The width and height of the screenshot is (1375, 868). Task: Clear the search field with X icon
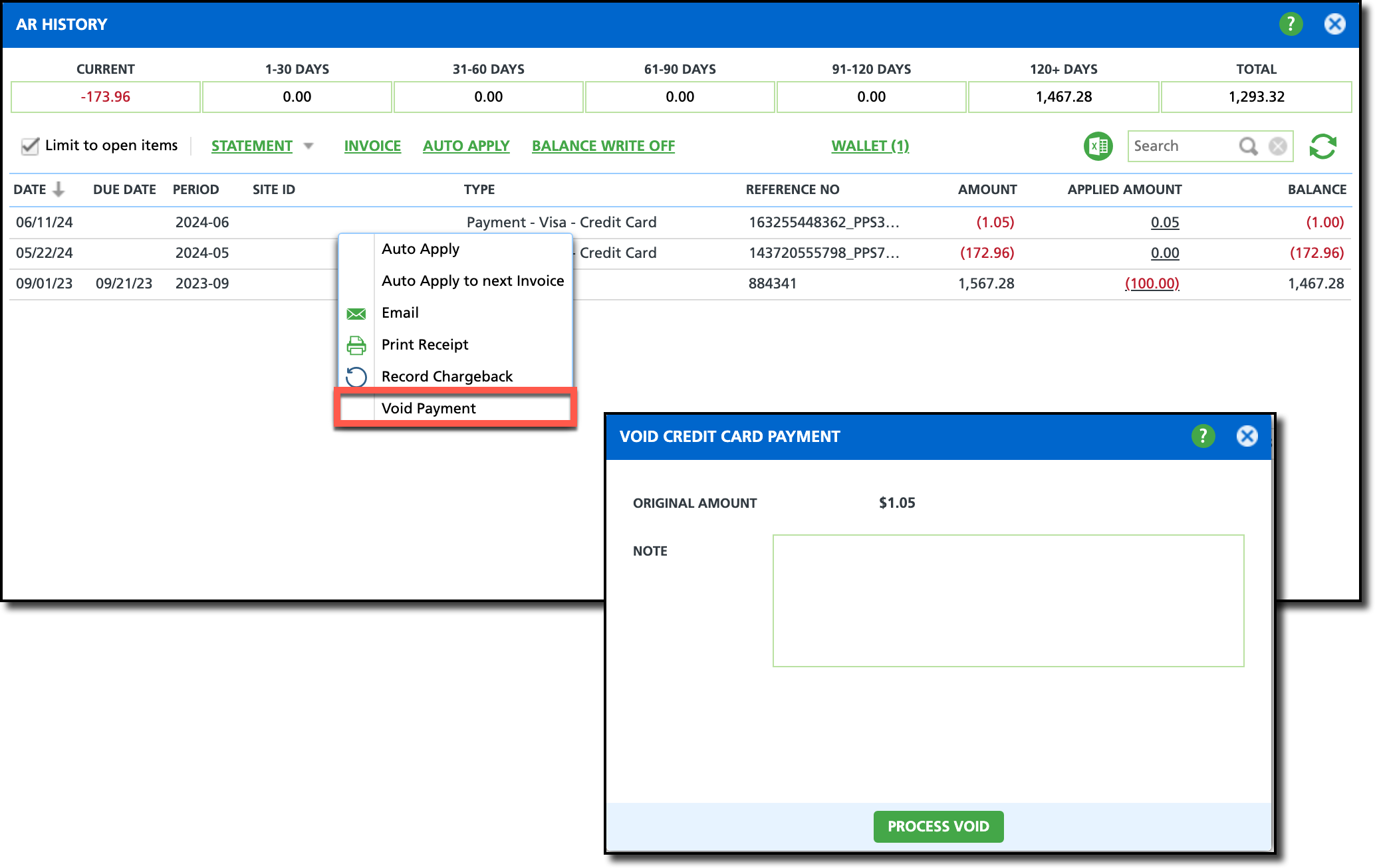click(1277, 146)
